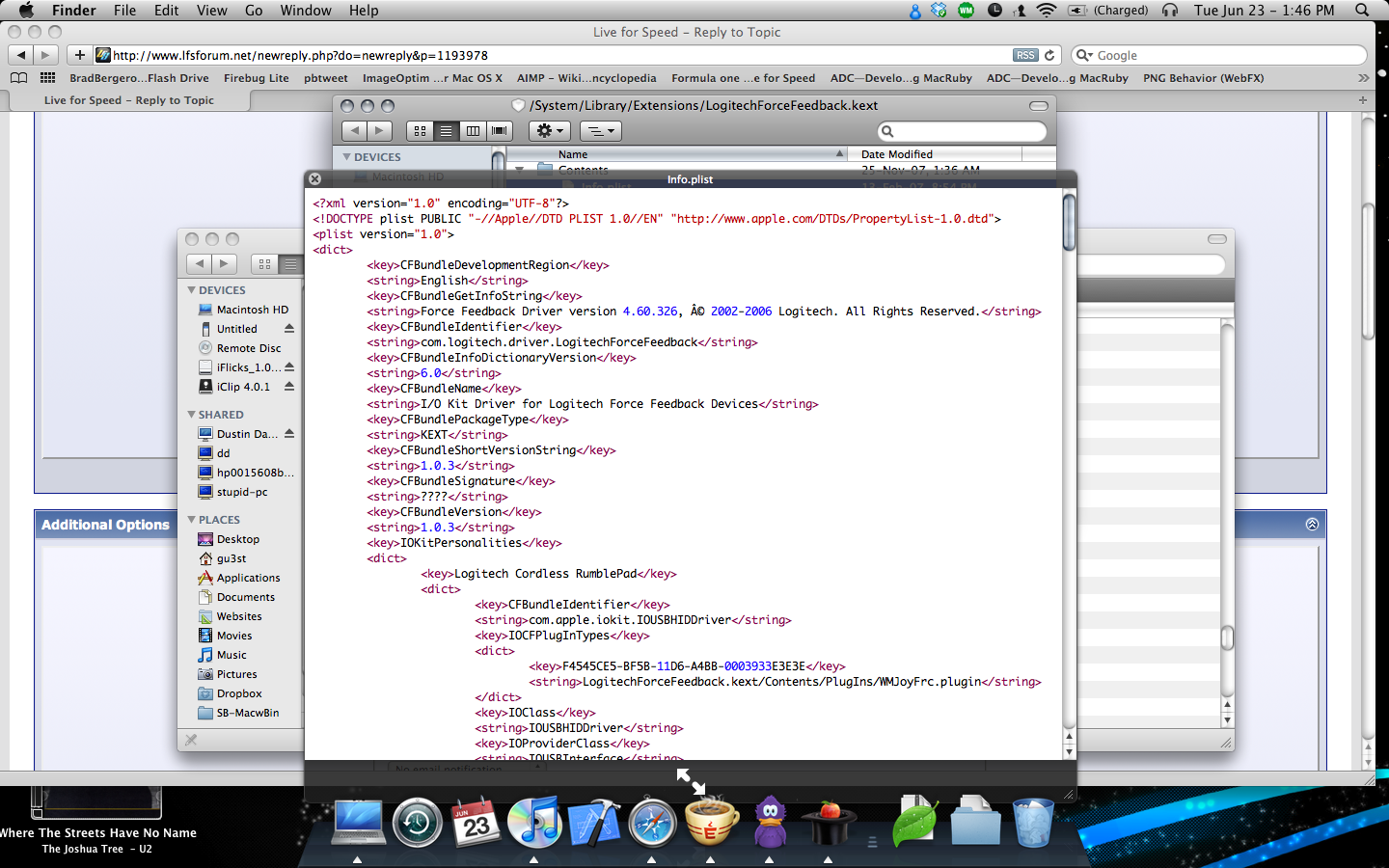Open a new Safari tab with plus button
This screenshot has width=1389, height=868.
click(x=1363, y=100)
